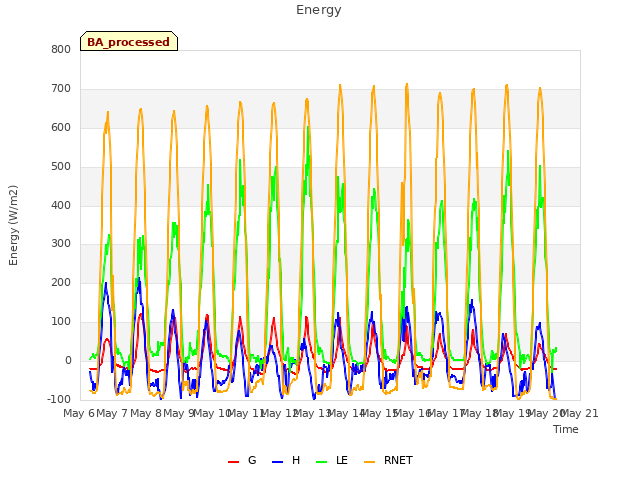Click the Energy chart title

click(x=319, y=10)
